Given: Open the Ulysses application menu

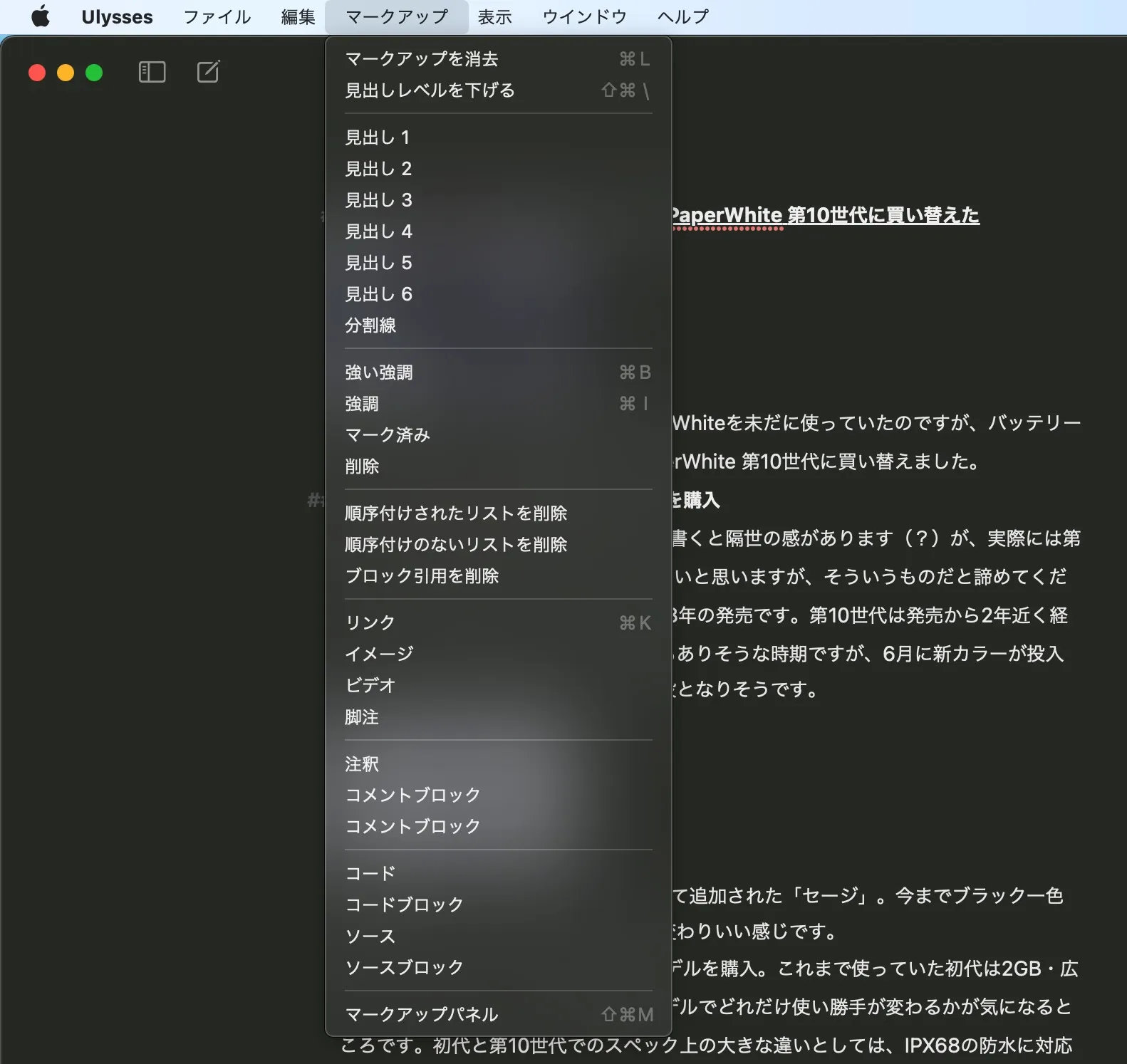Looking at the screenshot, I should 117,16.
